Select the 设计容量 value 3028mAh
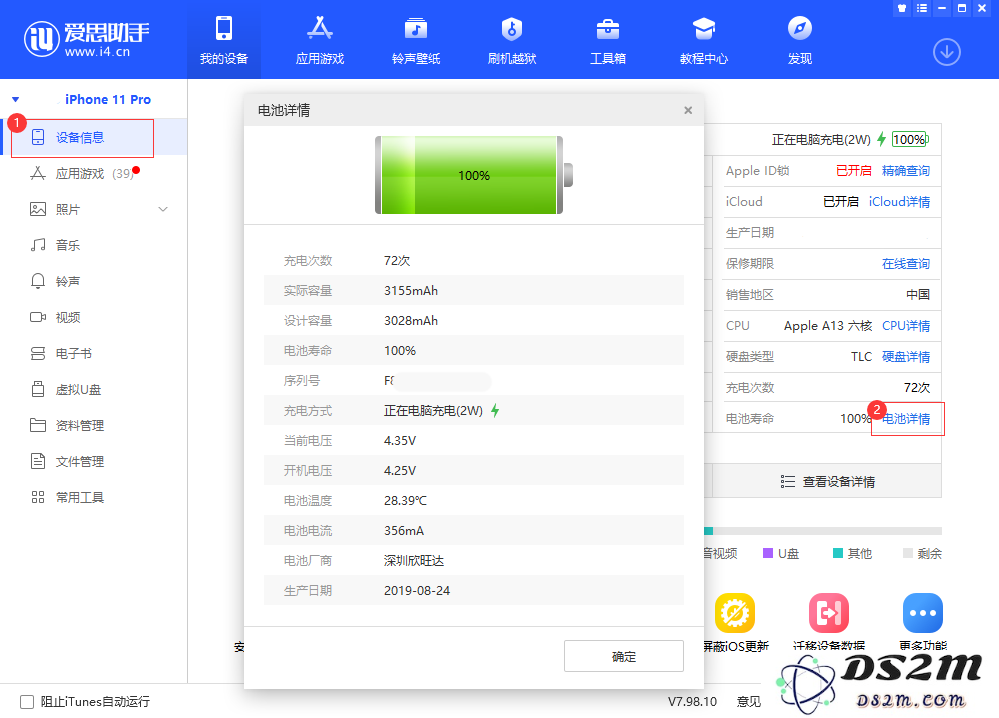This screenshot has height=718, width=999. click(411, 320)
